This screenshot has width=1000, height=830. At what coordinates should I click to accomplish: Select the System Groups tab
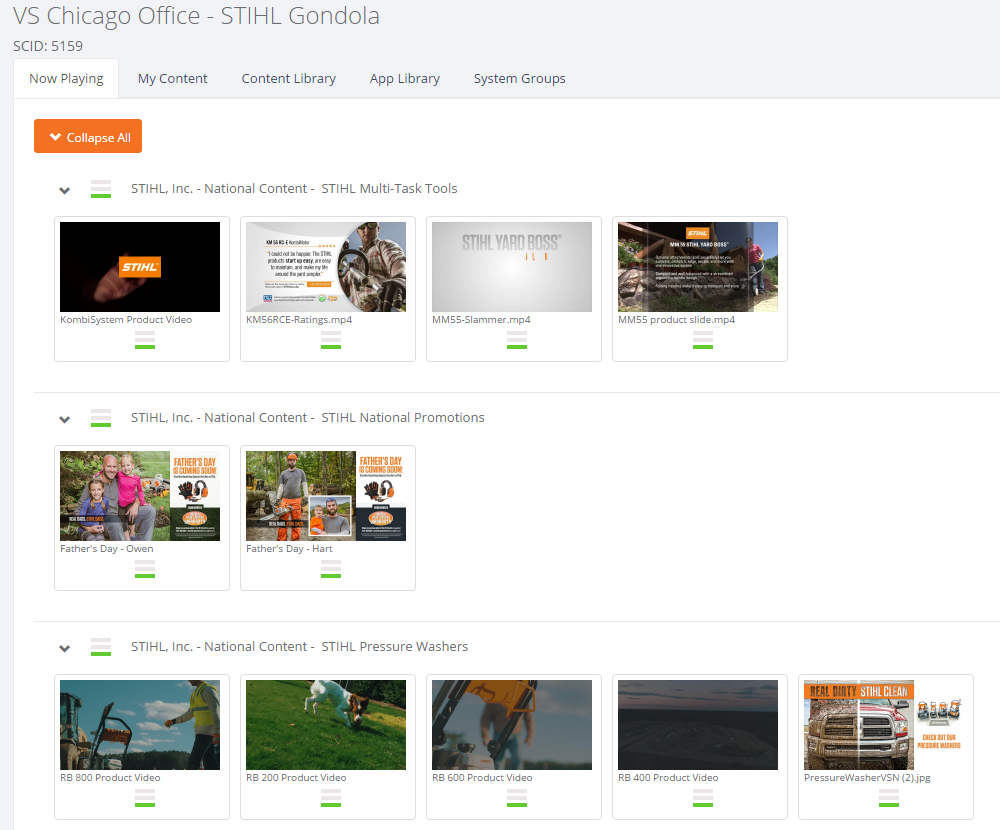(520, 78)
